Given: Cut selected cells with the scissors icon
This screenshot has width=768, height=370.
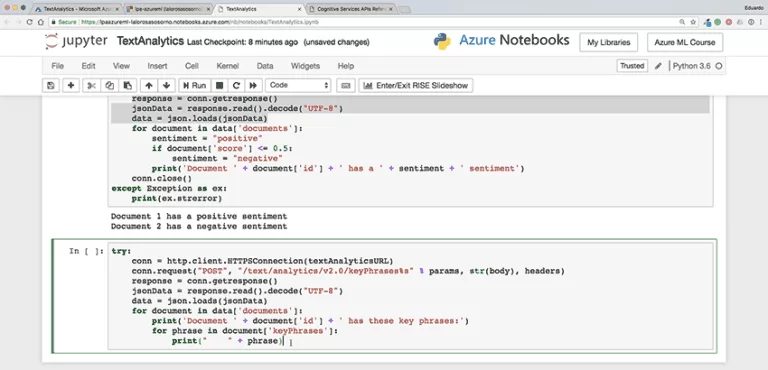Looking at the screenshot, I should tap(91, 85).
